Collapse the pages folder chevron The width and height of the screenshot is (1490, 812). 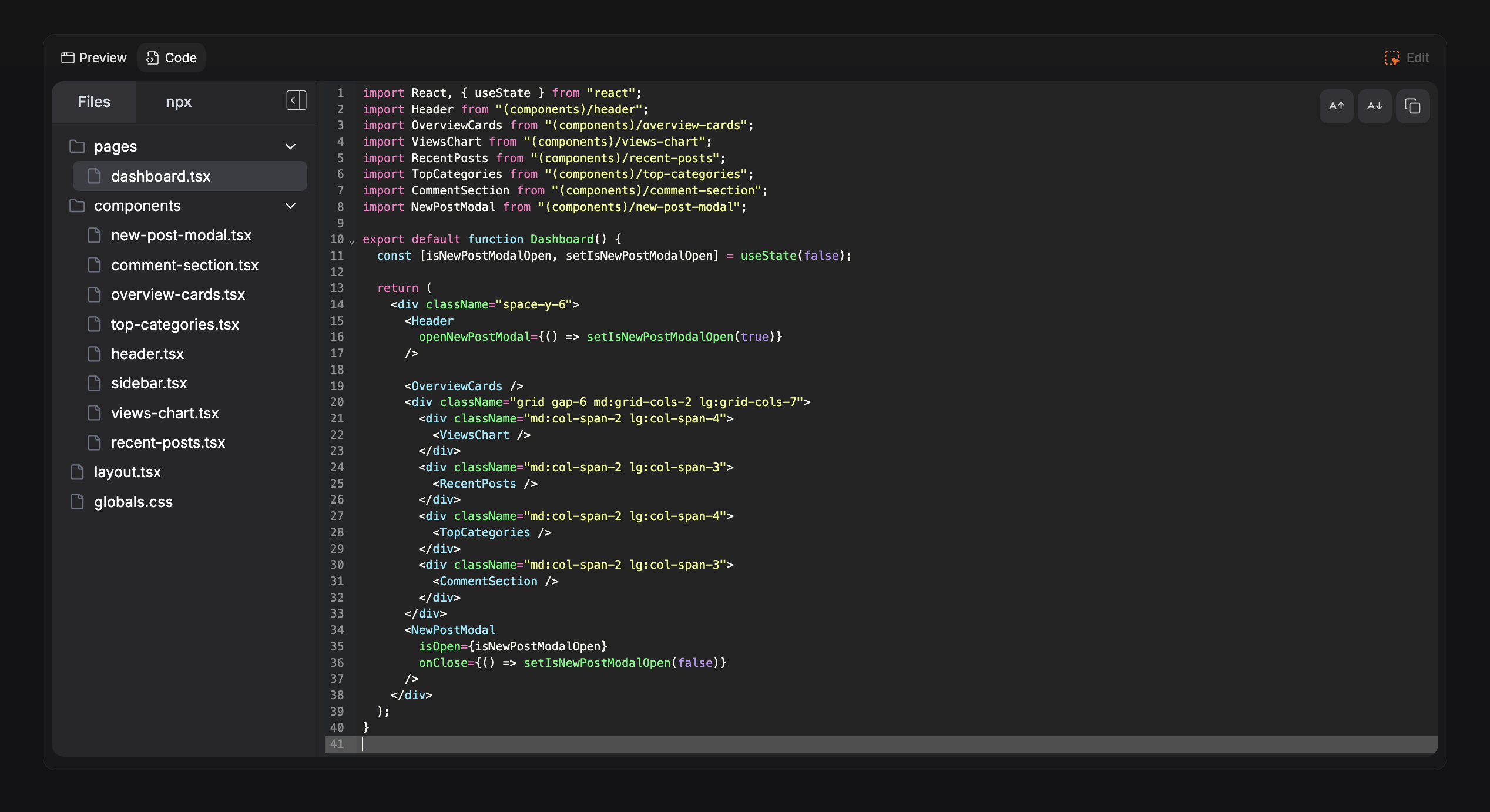click(x=290, y=146)
